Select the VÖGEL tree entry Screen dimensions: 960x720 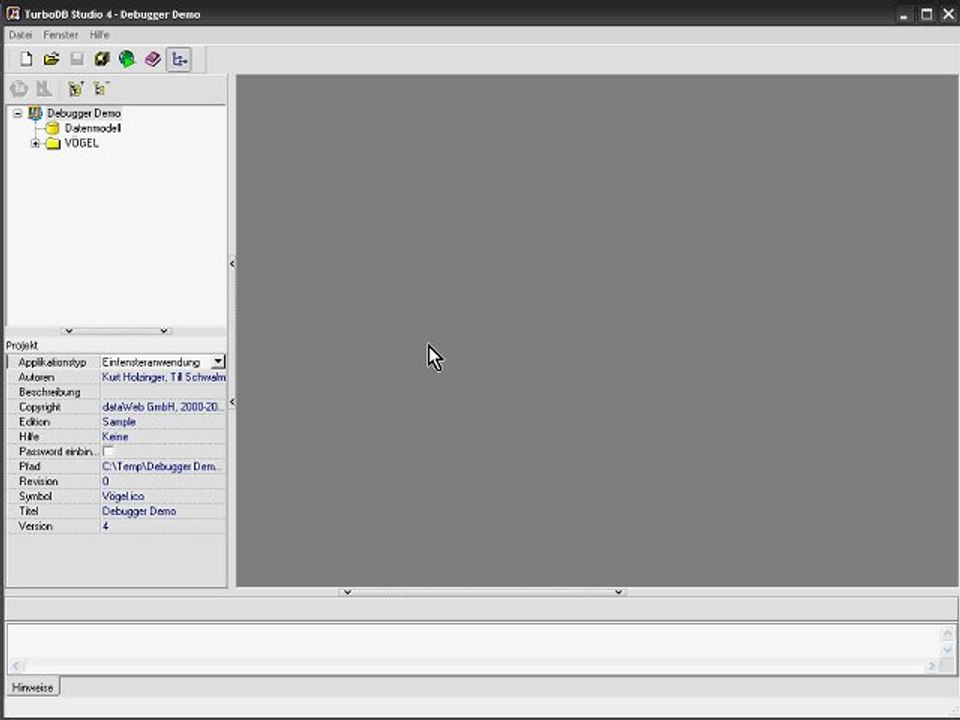tap(81, 143)
